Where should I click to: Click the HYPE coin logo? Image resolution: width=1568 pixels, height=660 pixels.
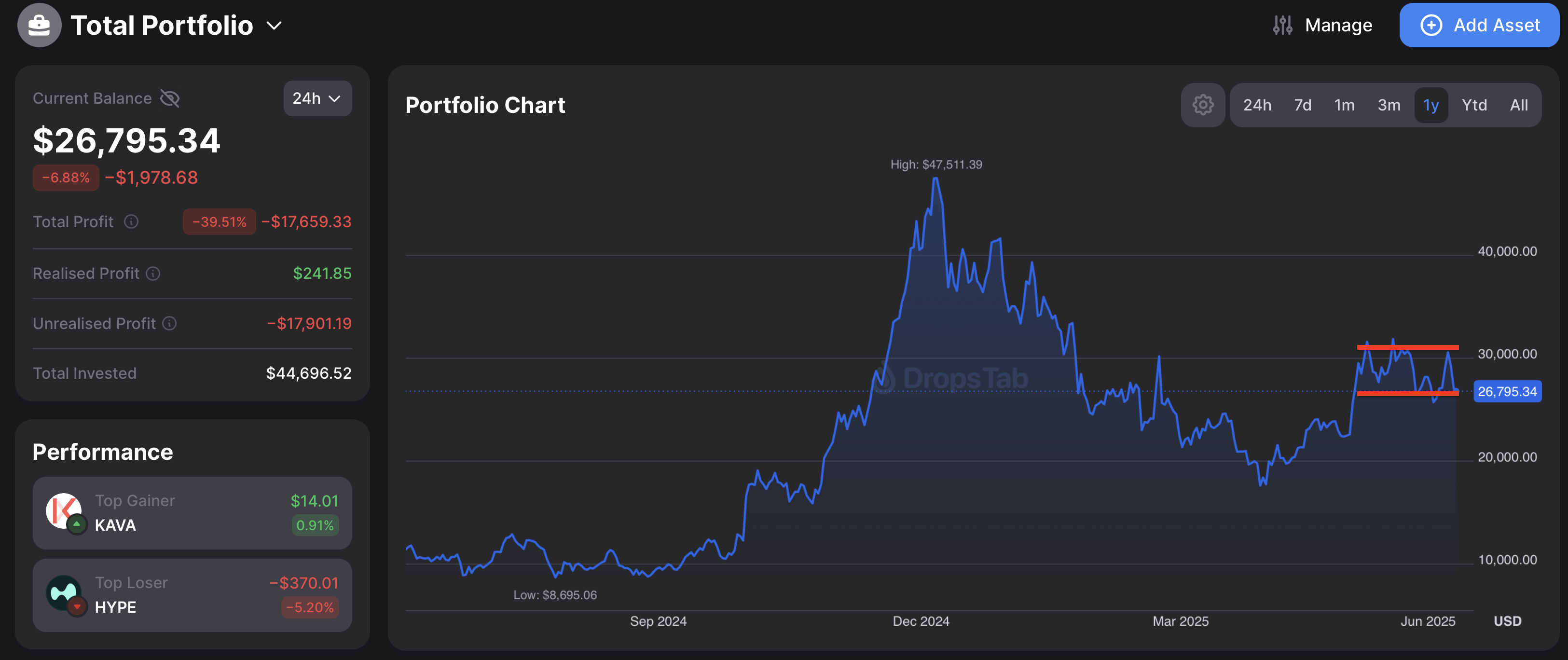pos(64,593)
